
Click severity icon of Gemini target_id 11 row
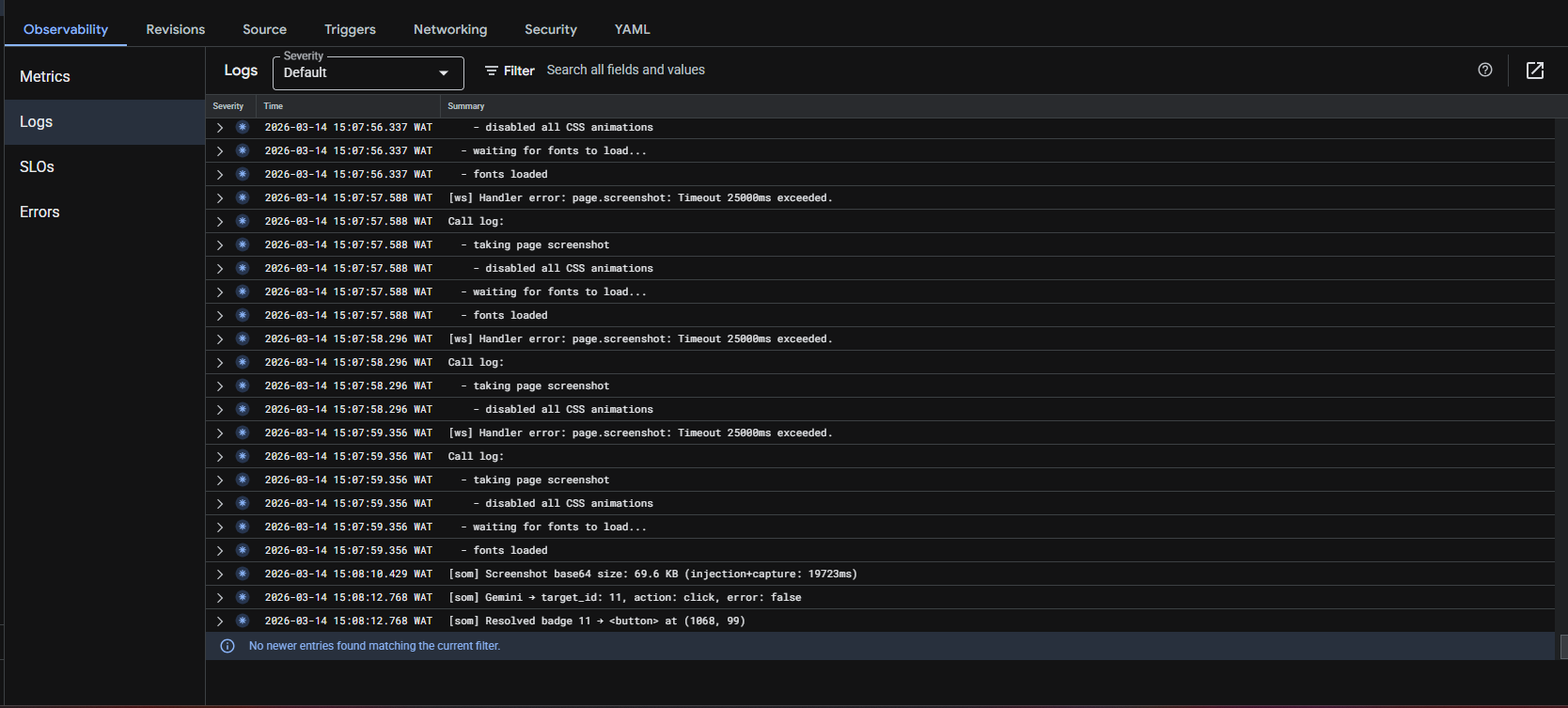point(243,597)
